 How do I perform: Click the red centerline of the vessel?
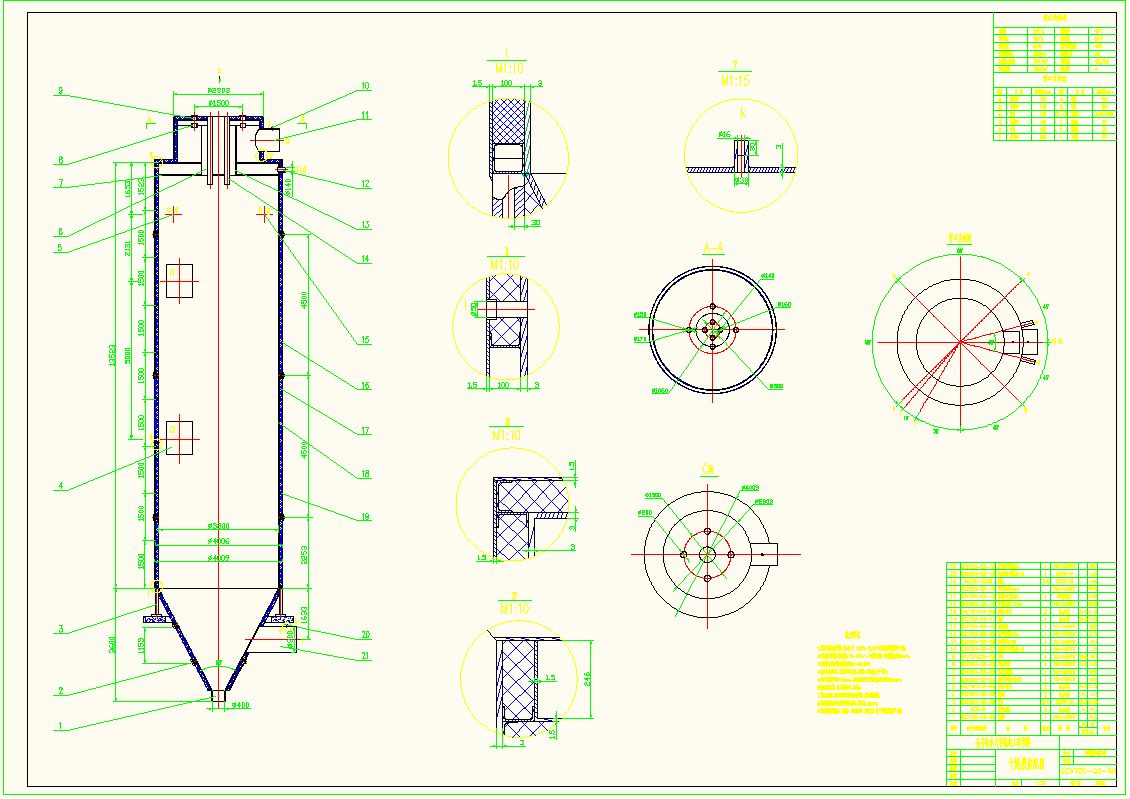coord(218,400)
